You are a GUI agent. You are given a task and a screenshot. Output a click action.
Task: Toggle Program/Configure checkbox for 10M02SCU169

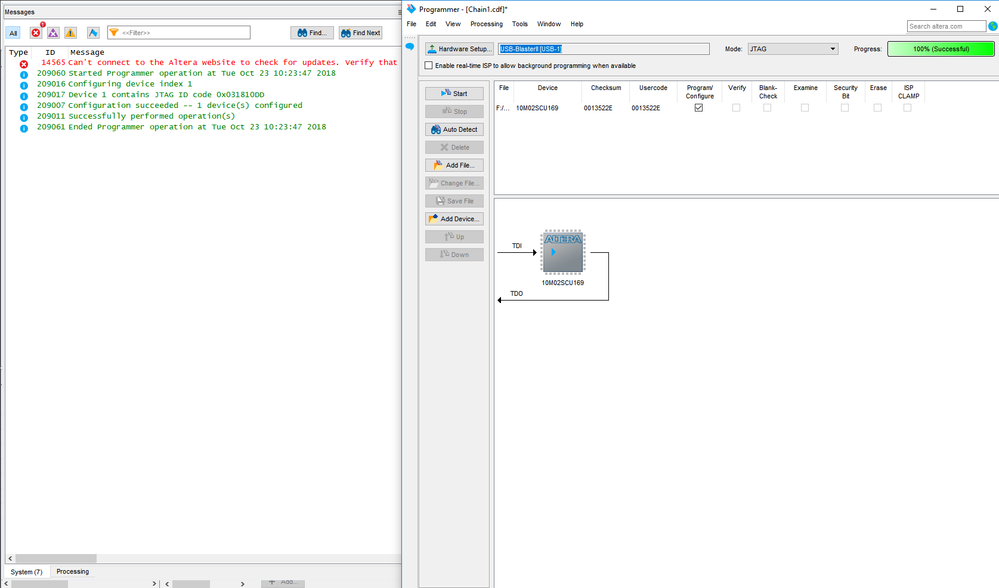(699, 108)
